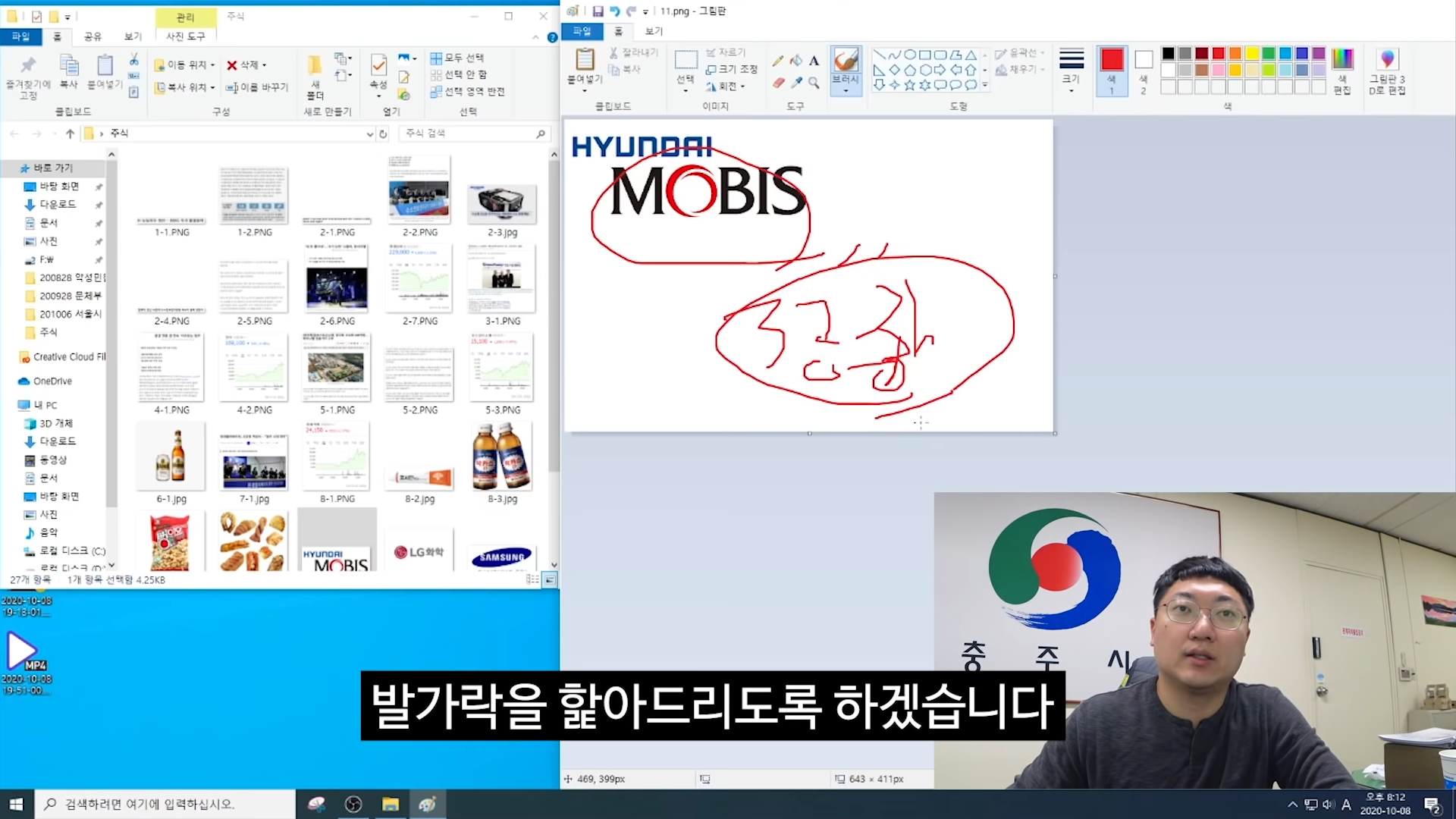The height and width of the screenshot is (819, 1456).
Task: Click the undo arrow in Paint title bar
Action: [614, 11]
